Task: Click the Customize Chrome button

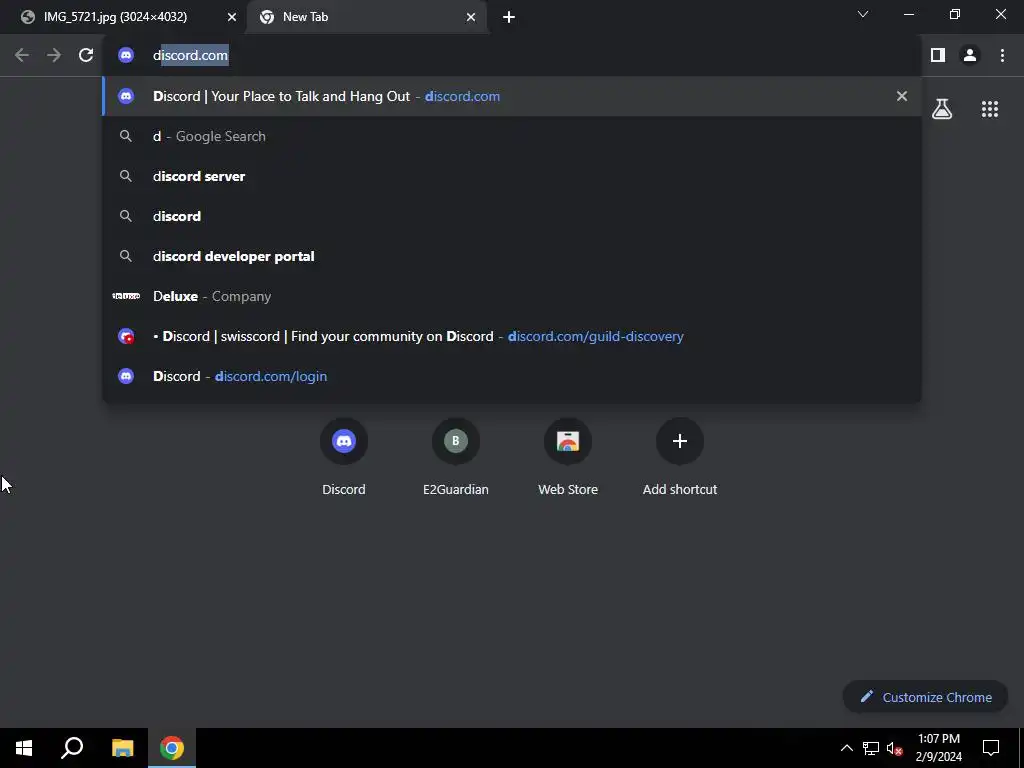Action: coord(926,697)
